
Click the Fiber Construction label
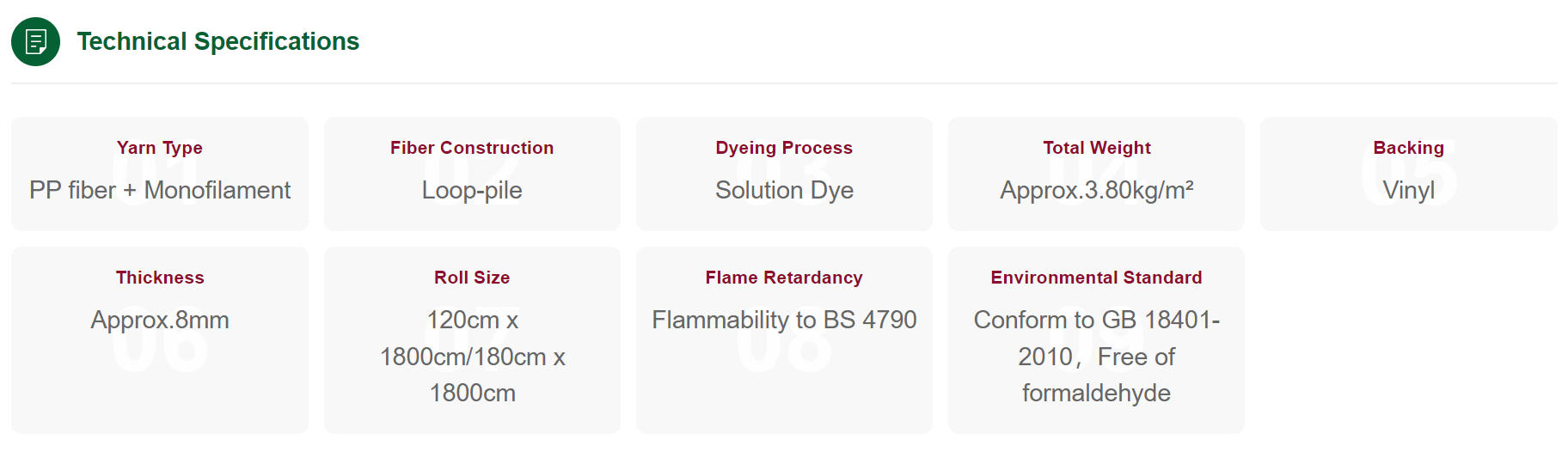pos(472,148)
